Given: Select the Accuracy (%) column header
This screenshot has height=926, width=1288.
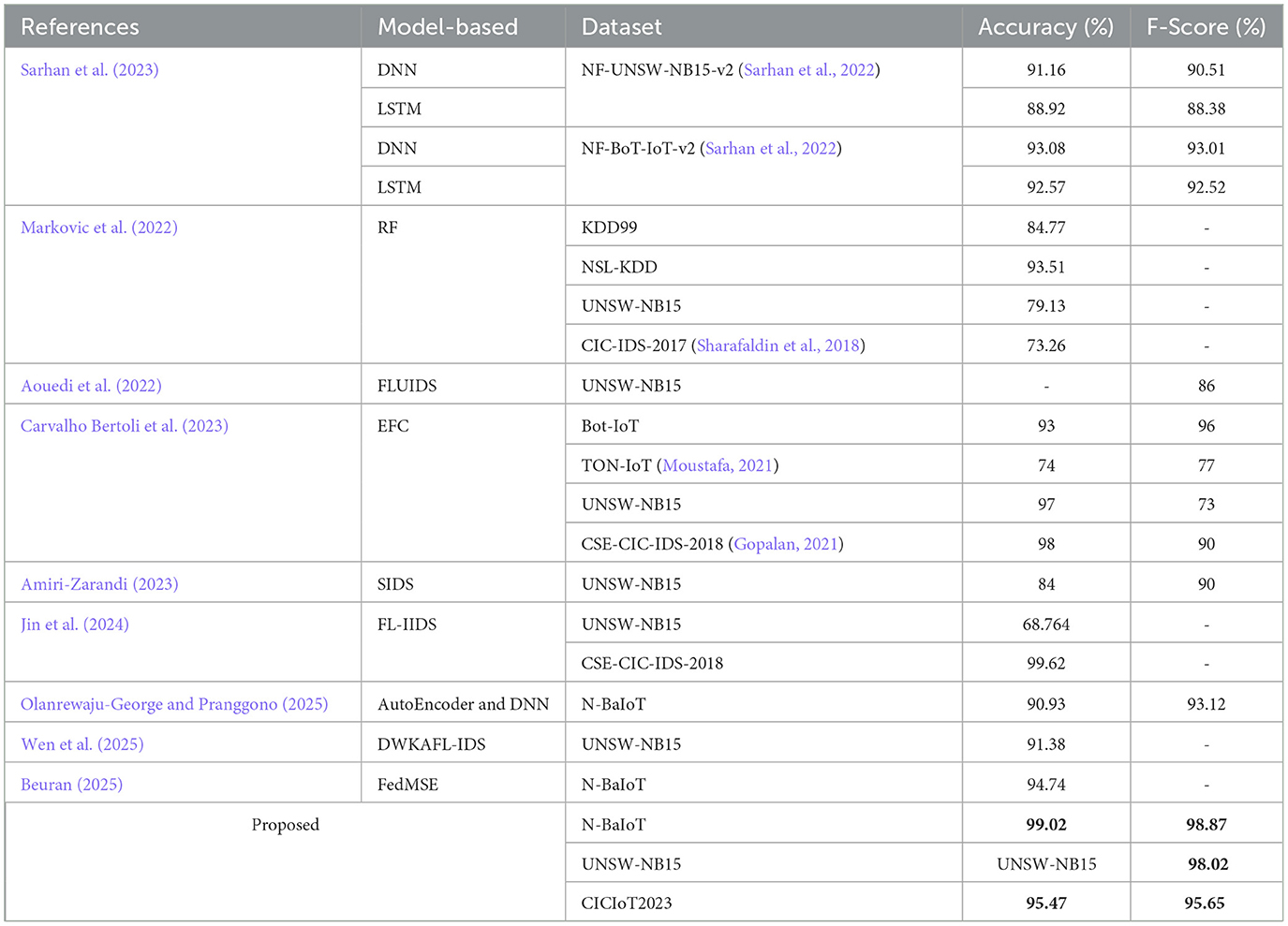Looking at the screenshot, I should (x=1045, y=27).
